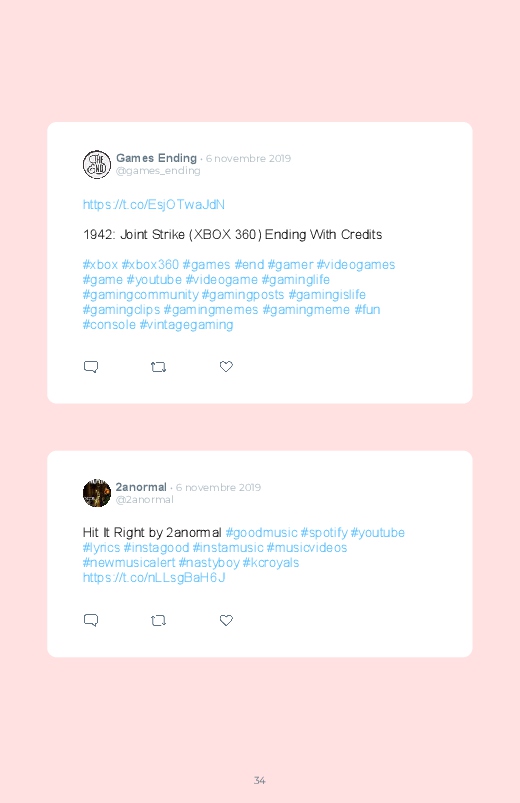Click the @2anormal handle
The height and width of the screenshot is (803, 520).
(144, 500)
